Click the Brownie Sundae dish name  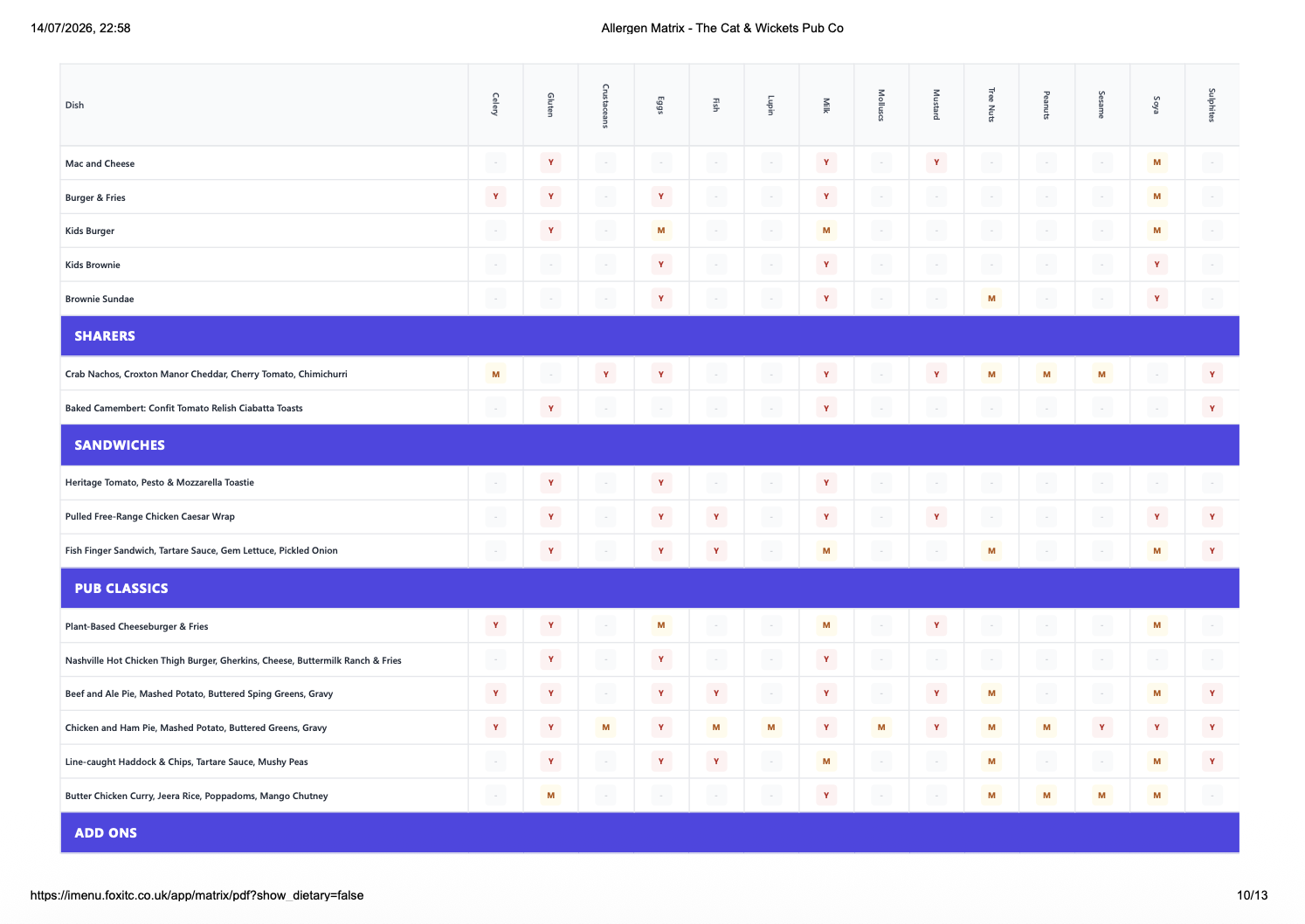click(100, 299)
